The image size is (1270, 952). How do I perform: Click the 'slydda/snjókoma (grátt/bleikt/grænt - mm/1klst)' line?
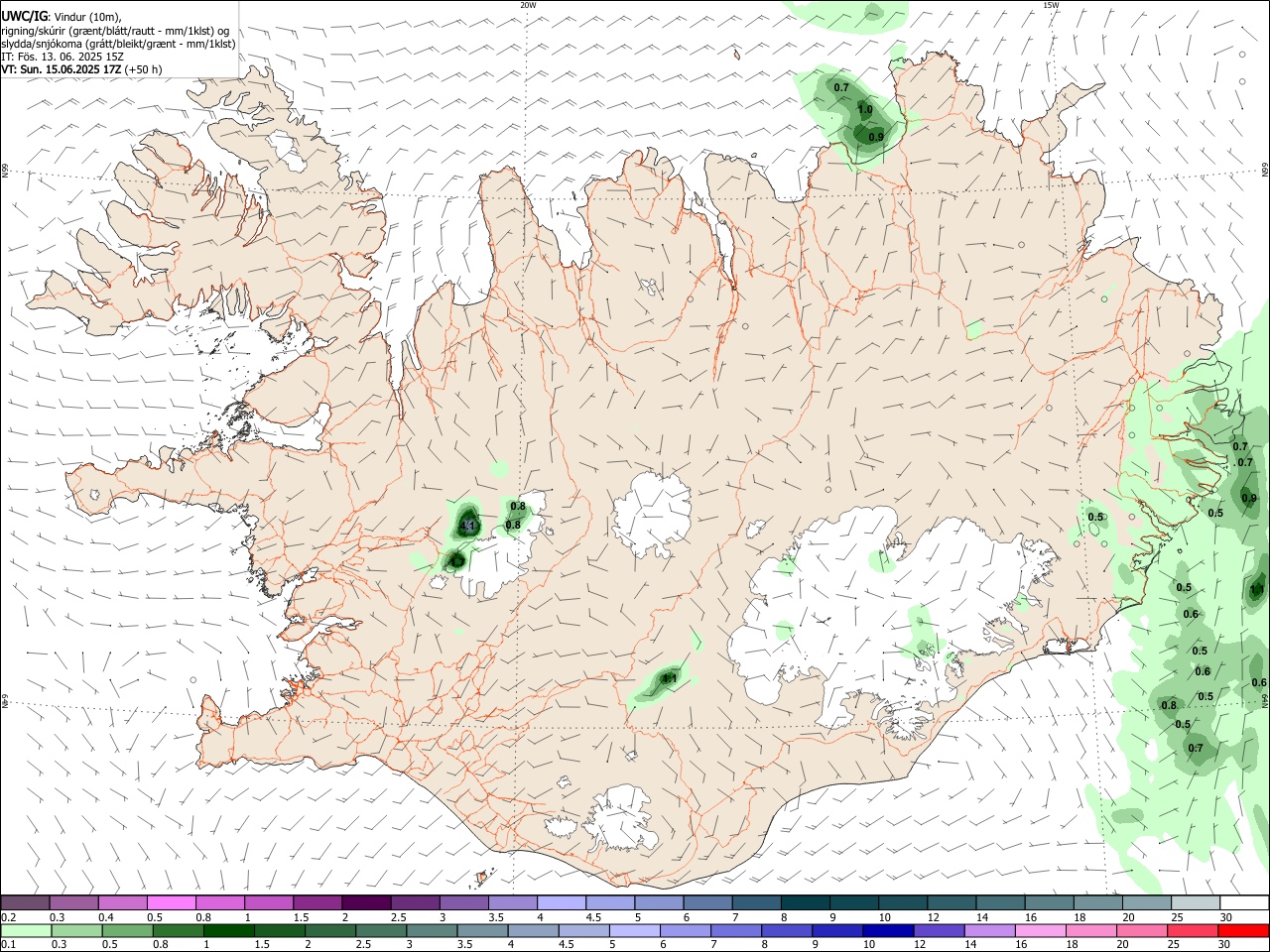coord(118,44)
